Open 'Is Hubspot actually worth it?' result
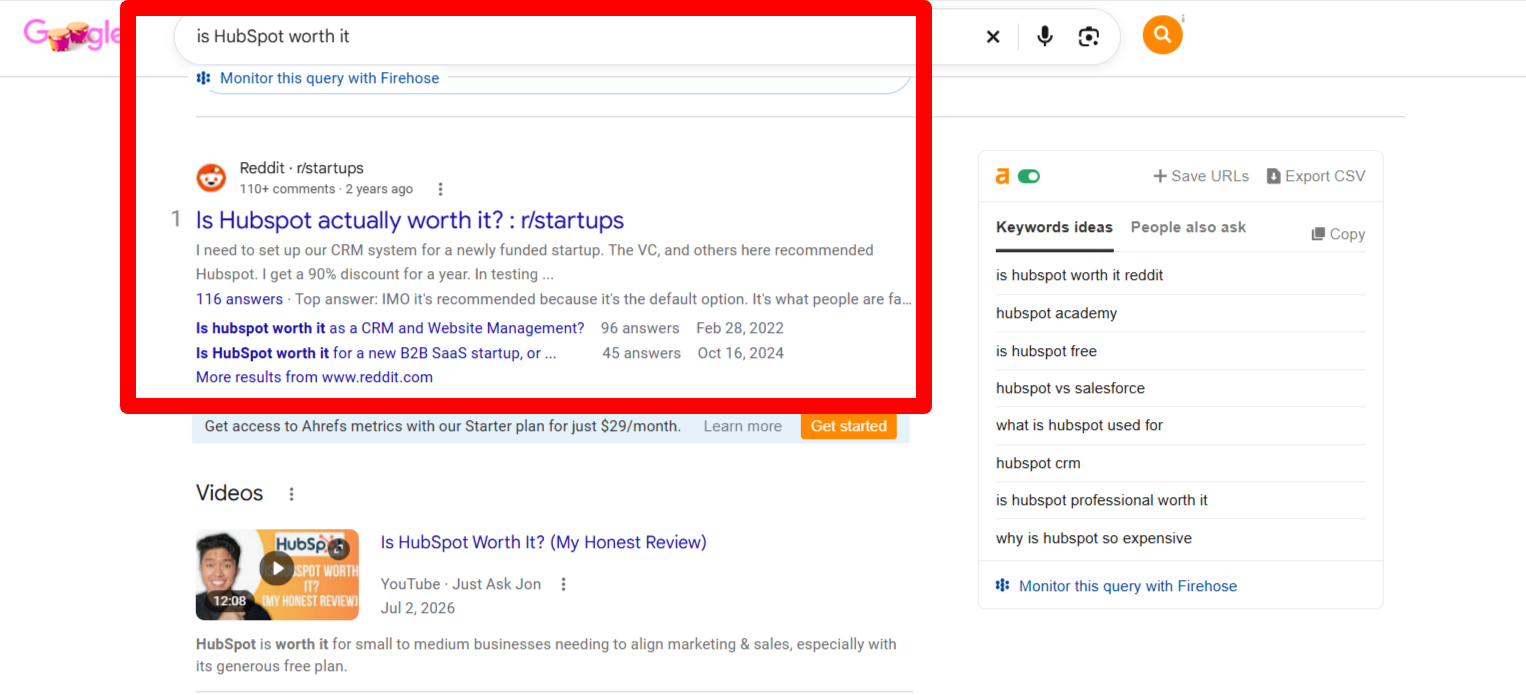 410,220
